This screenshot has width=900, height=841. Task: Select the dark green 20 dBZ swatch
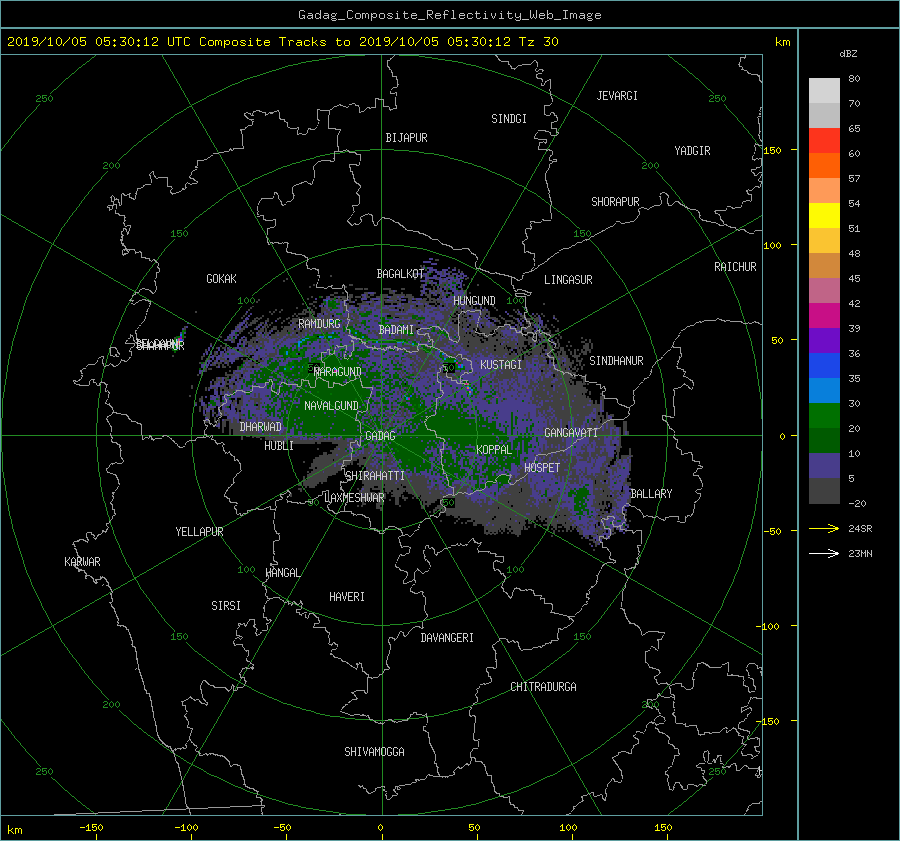[x=824, y=440]
